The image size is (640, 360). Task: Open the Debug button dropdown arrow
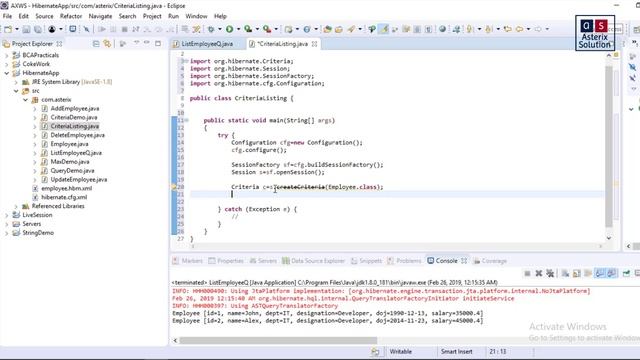(x=220, y=29)
